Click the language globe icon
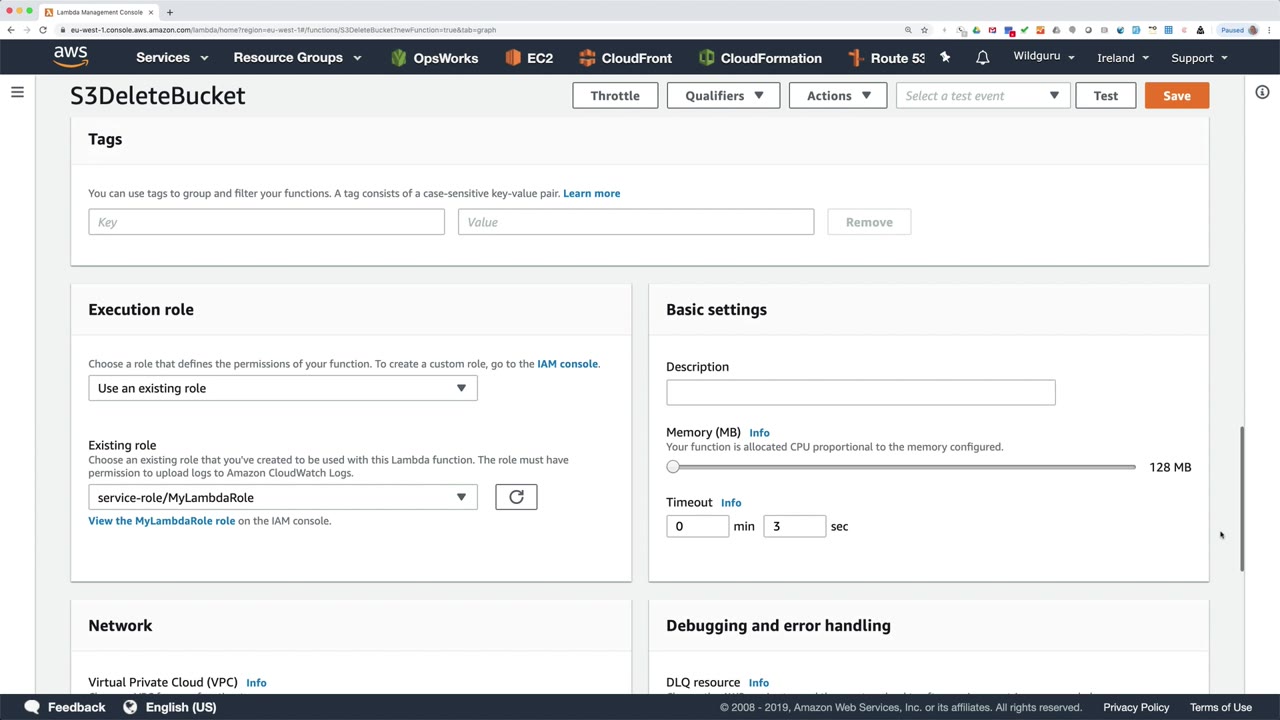The width and height of the screenshot is (1280, 720). 130,707
